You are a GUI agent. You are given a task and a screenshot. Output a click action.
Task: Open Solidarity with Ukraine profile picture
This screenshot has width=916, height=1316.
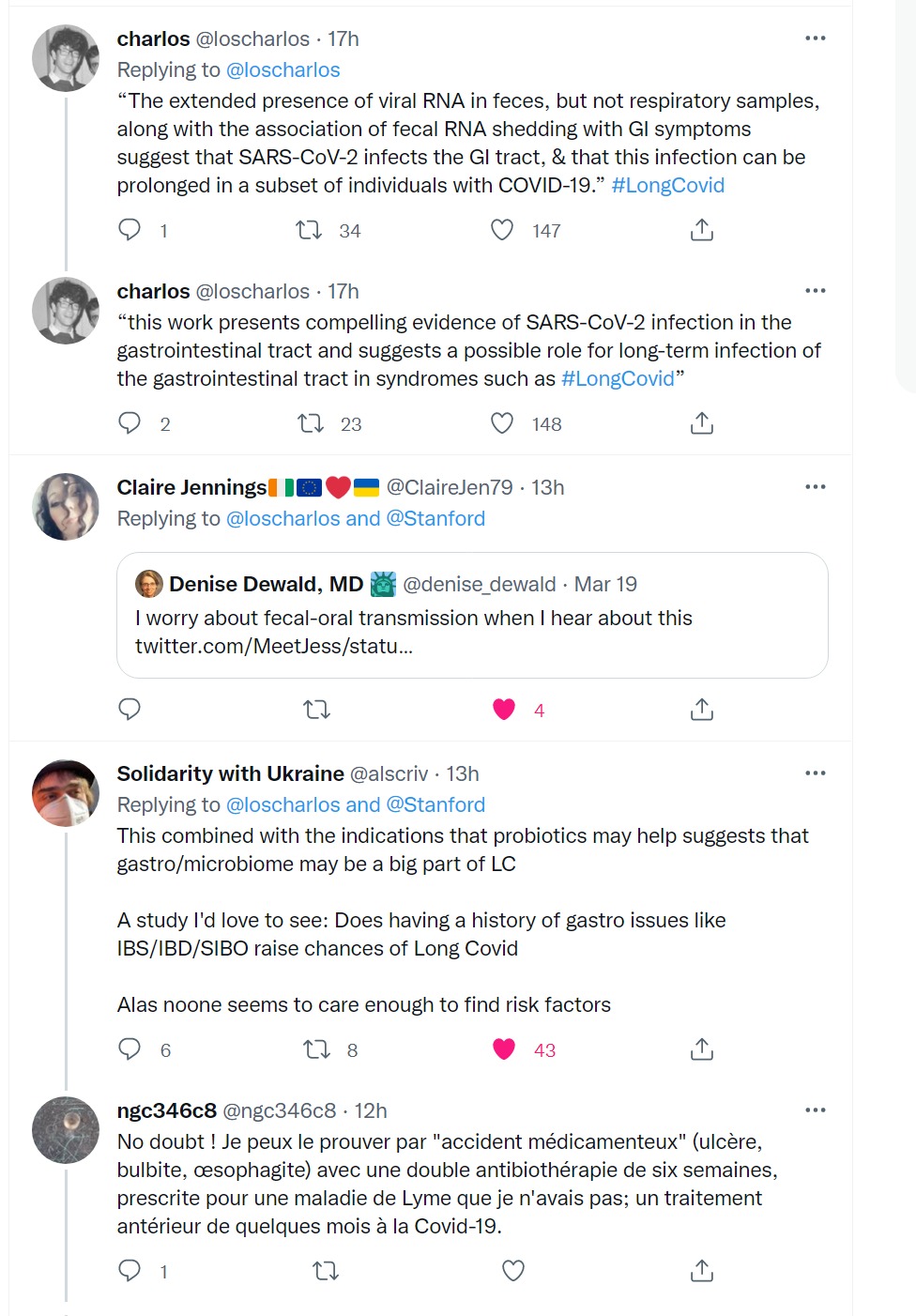(x=66, y=793)
